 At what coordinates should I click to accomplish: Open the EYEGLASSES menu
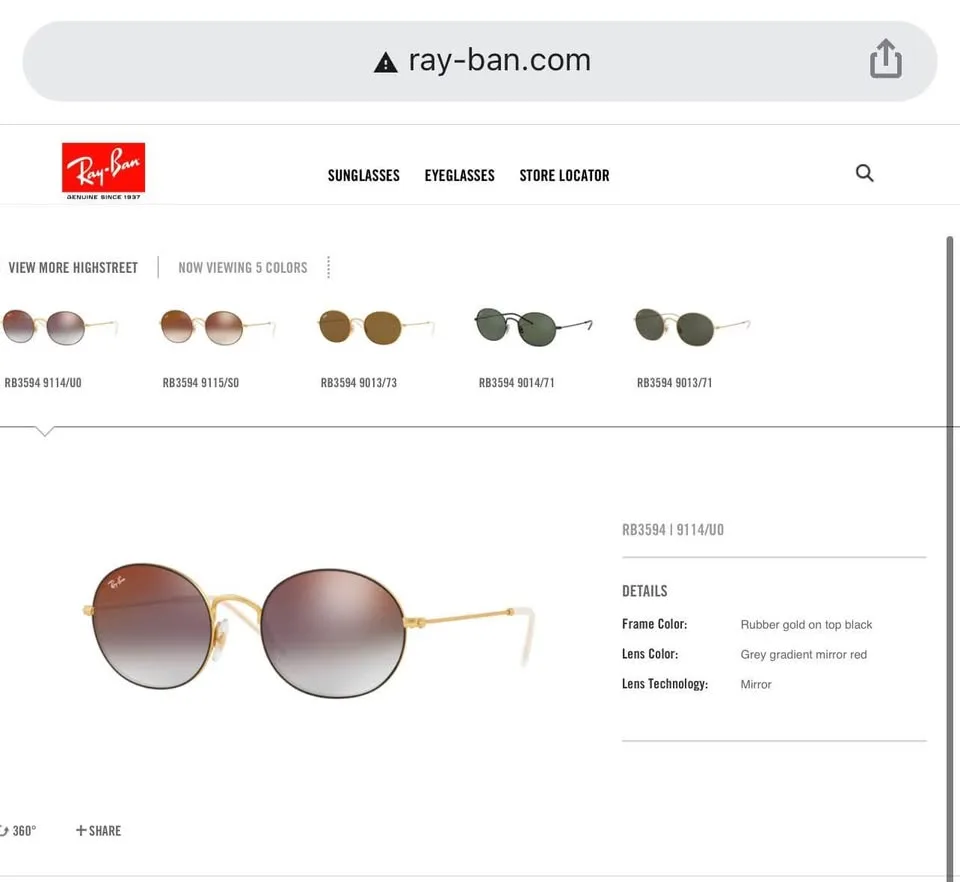(x=459, y=175)
